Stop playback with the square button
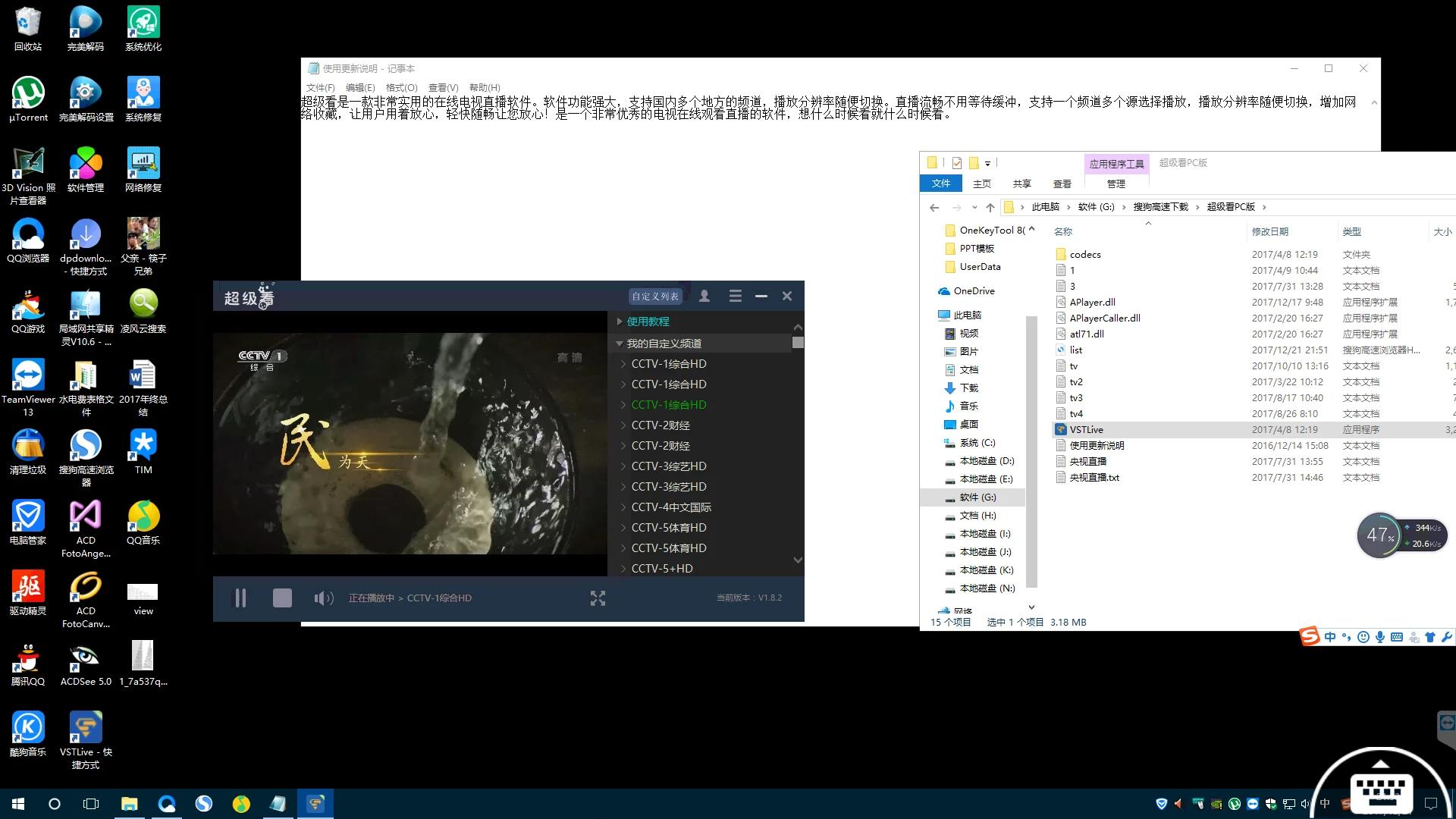1456x819 pixels. 282,598
